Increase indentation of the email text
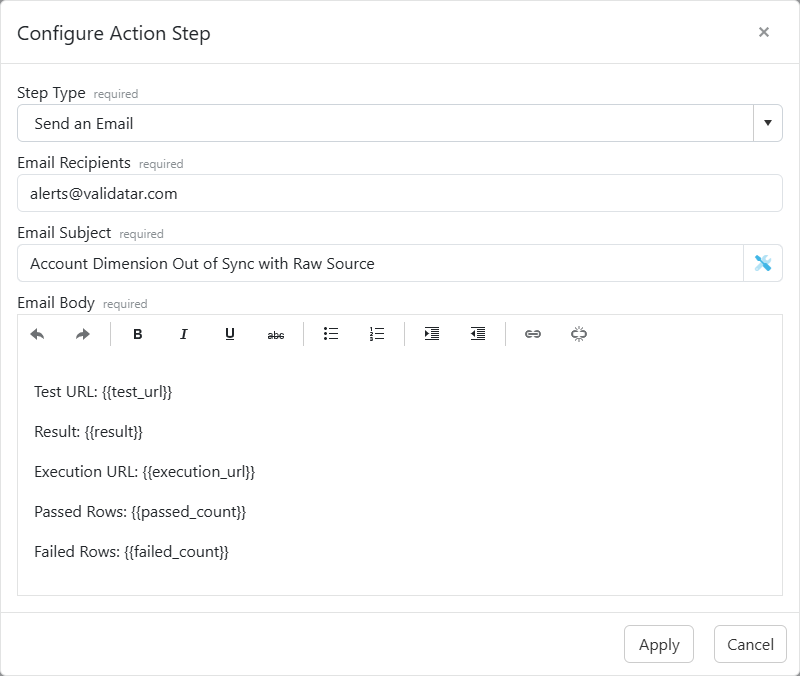 tap(431, 334)
